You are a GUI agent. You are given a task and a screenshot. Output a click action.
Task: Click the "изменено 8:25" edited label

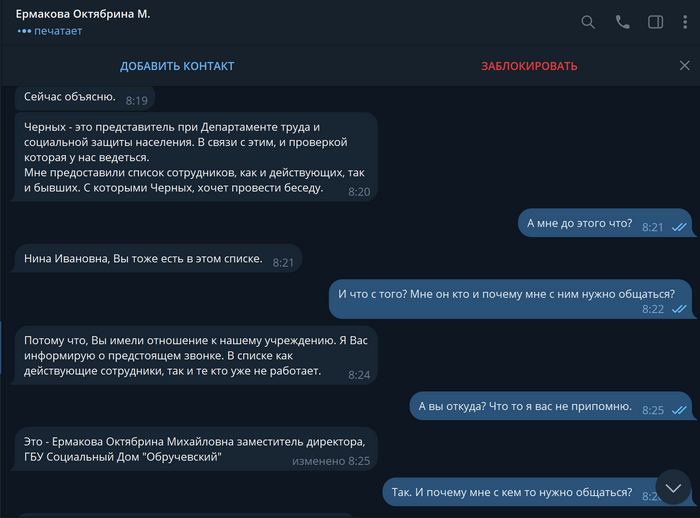[331, 461]
